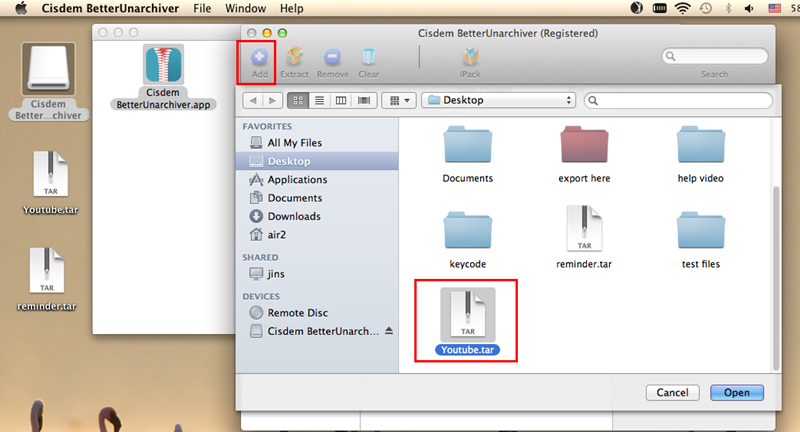Viewport: 800px width, 432px height.
Task: Open the Desktop location popup menu
Action: pyautogui.click(x=498, y=100)
